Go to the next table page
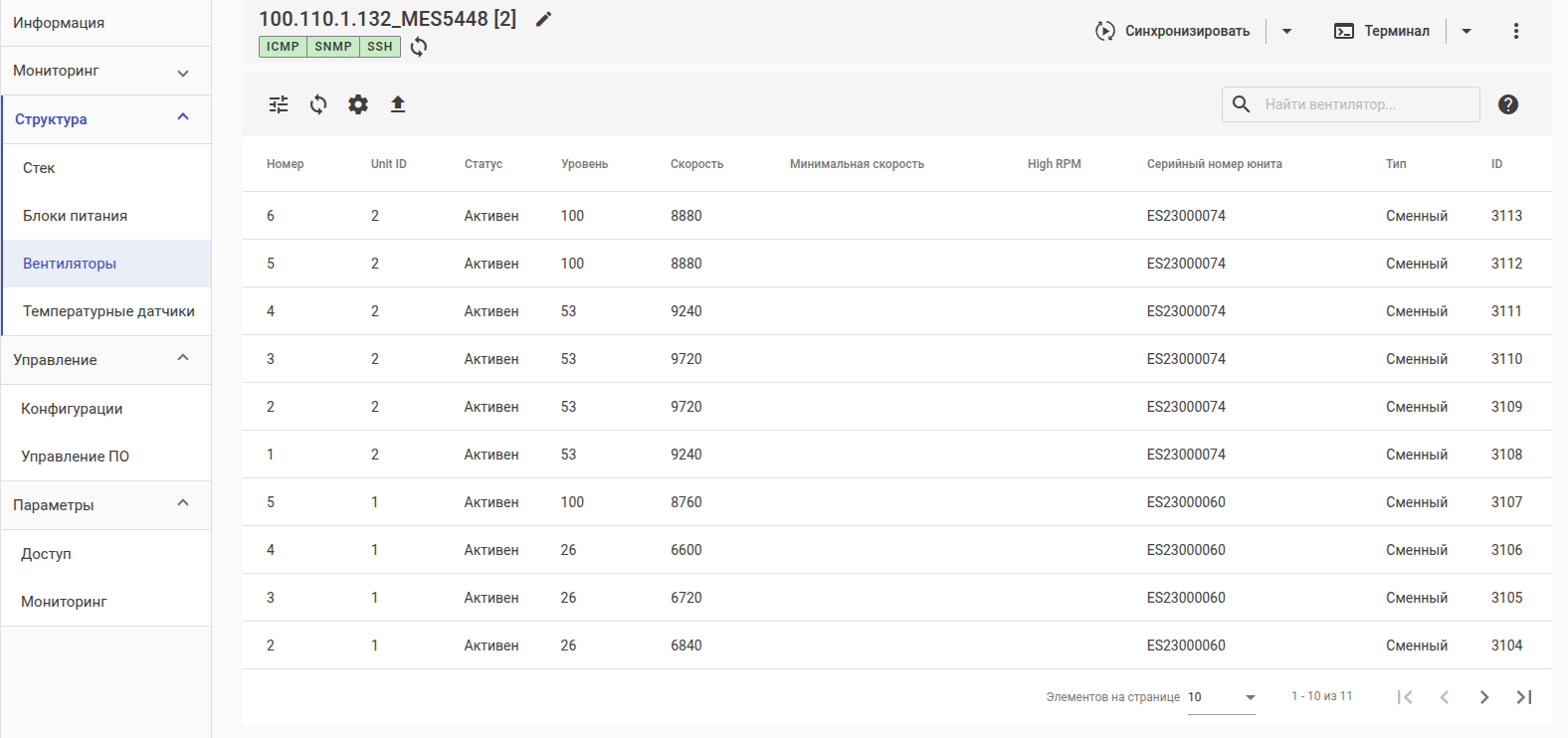This screenshot has width=1568, height=738. tap(1483, 697)
